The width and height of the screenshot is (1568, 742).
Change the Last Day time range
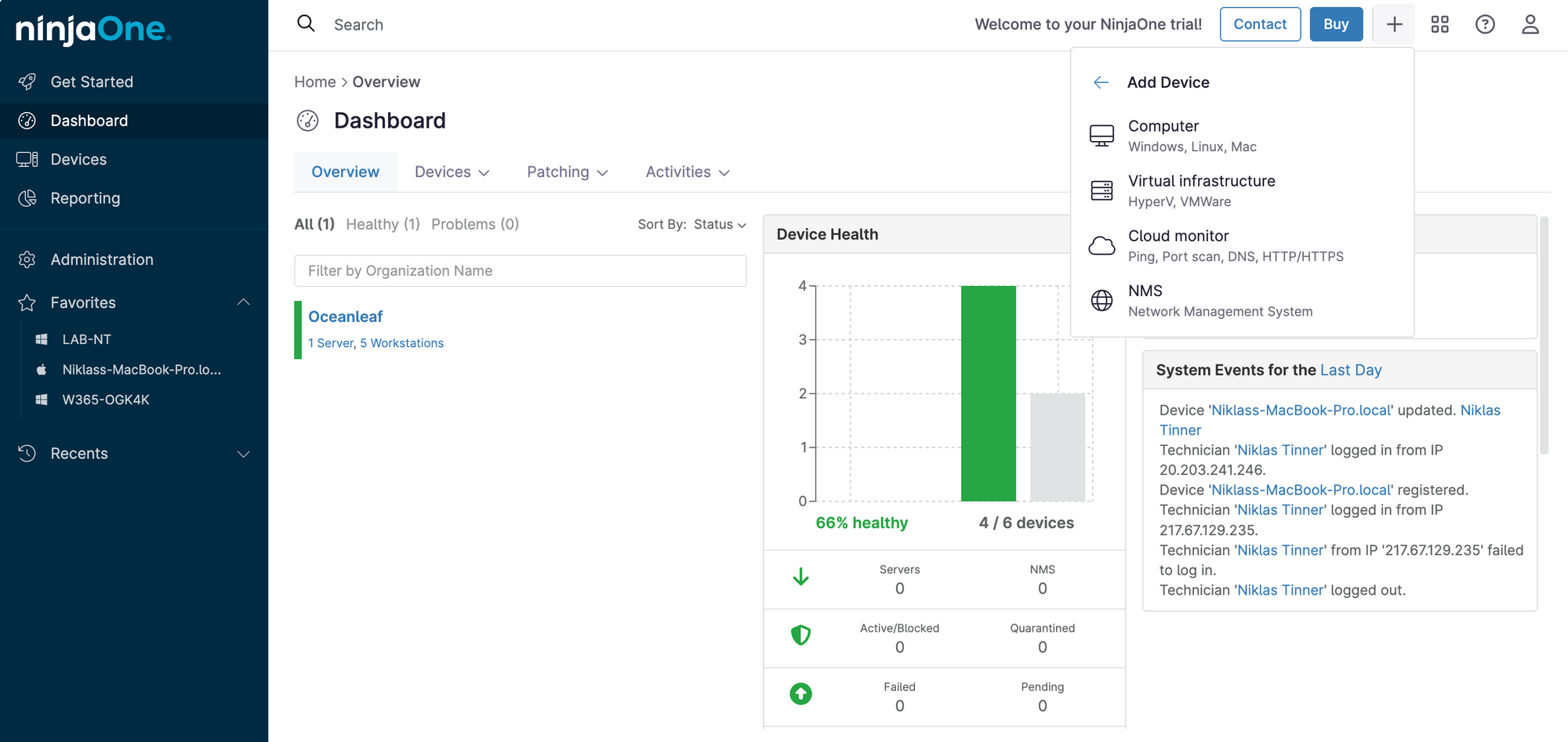(1351, 370)
